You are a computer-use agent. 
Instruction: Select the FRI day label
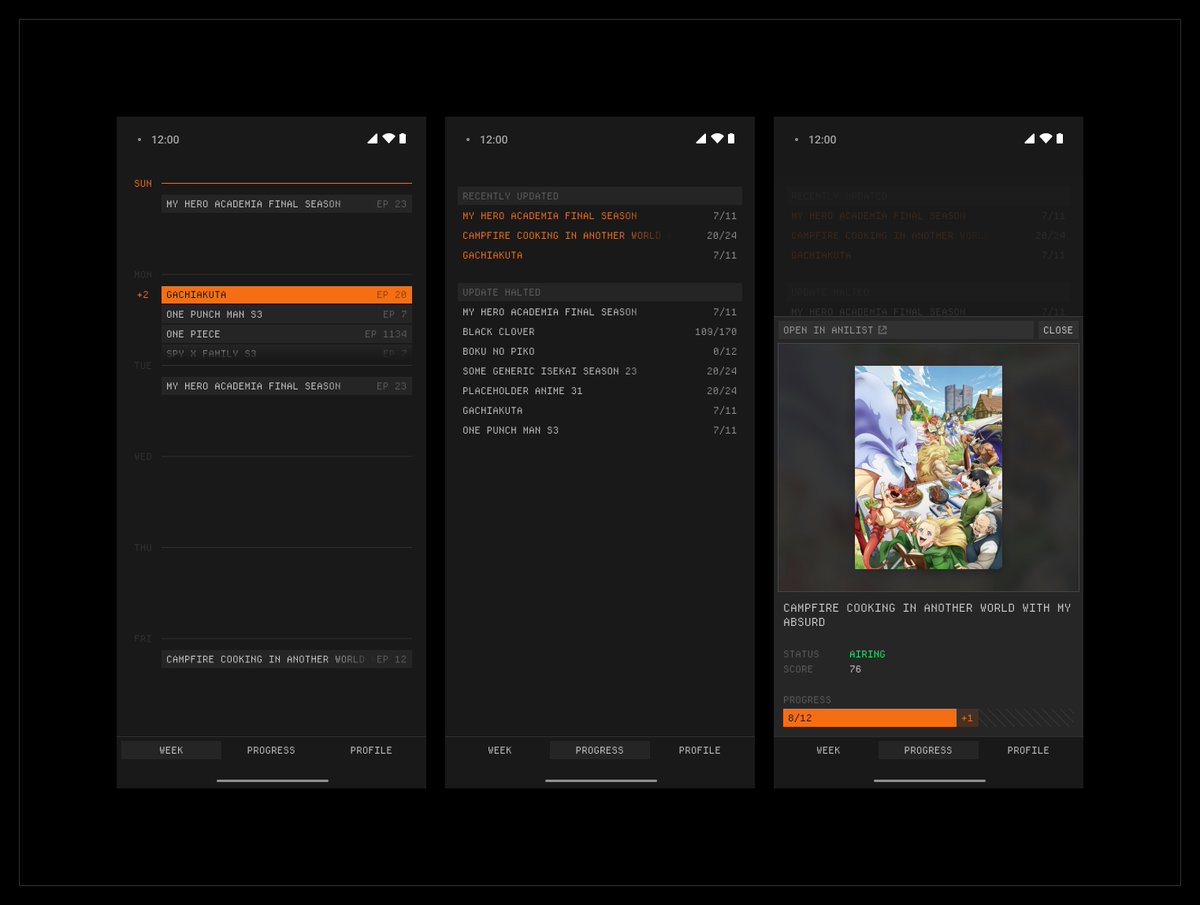pos(143,639)
